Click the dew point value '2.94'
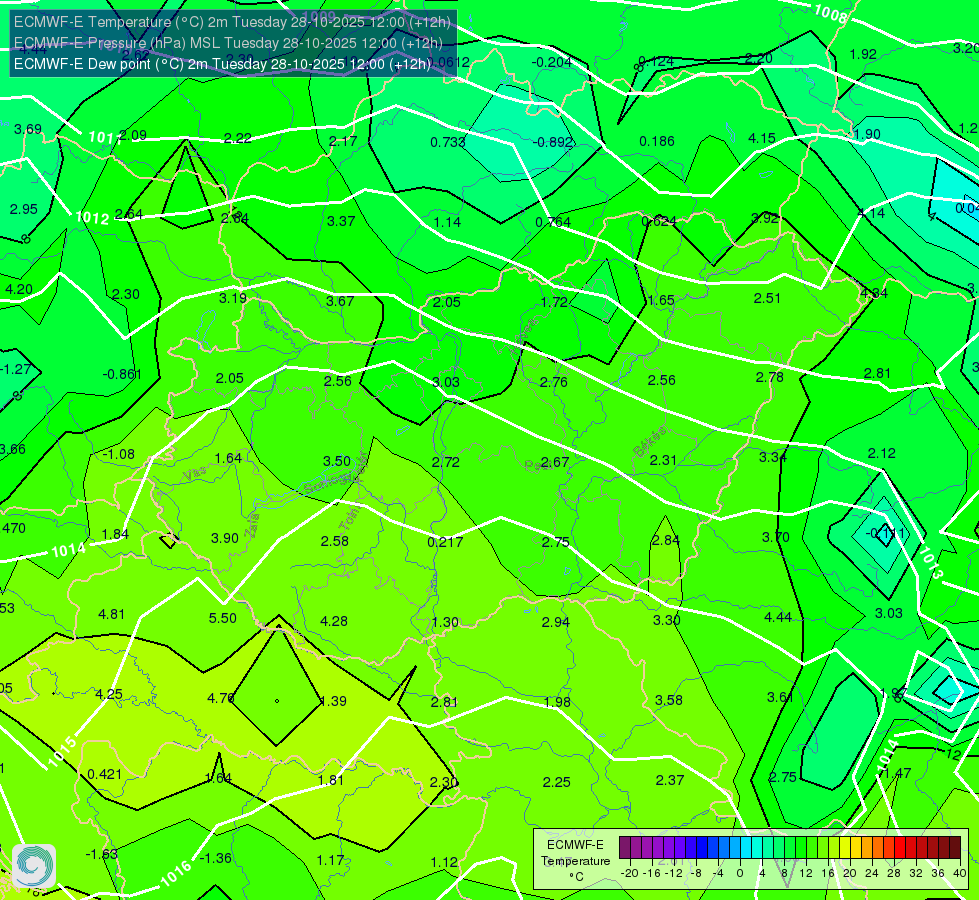The image size is (979, 900). click(556, 622)
